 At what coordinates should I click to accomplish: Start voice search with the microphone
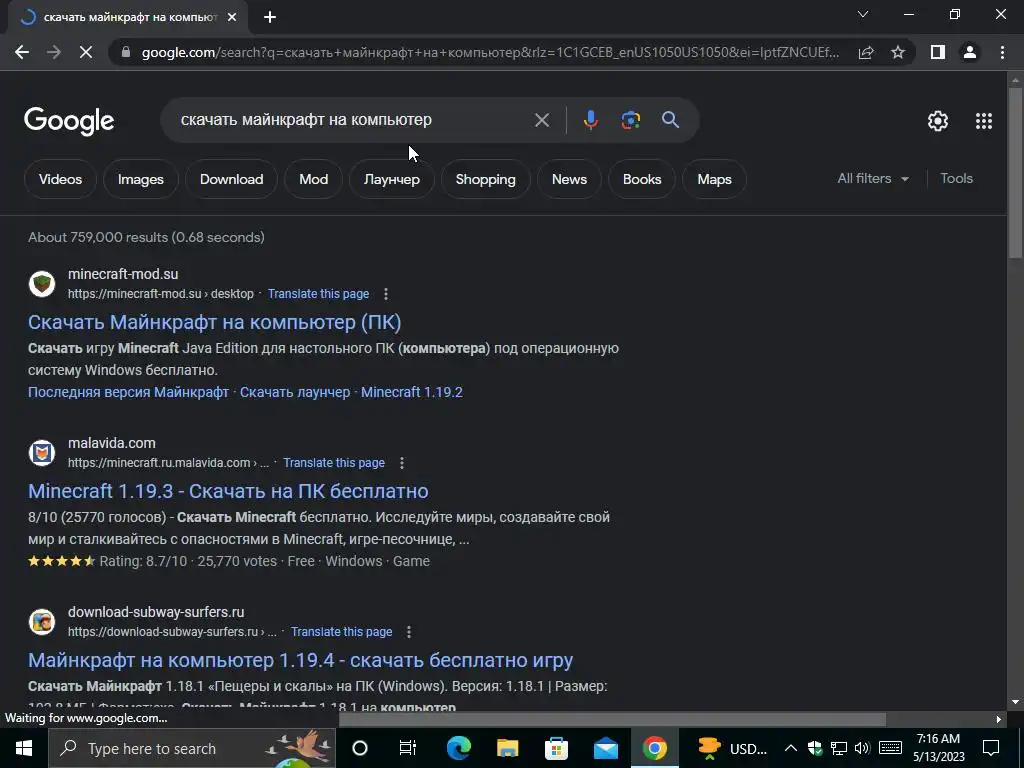590,120
